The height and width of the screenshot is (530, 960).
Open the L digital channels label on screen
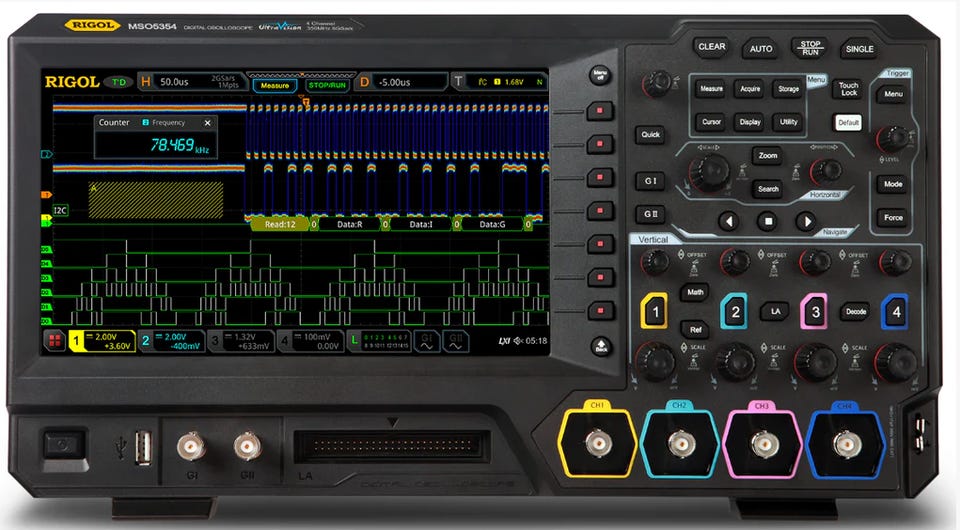pos(380,342)
